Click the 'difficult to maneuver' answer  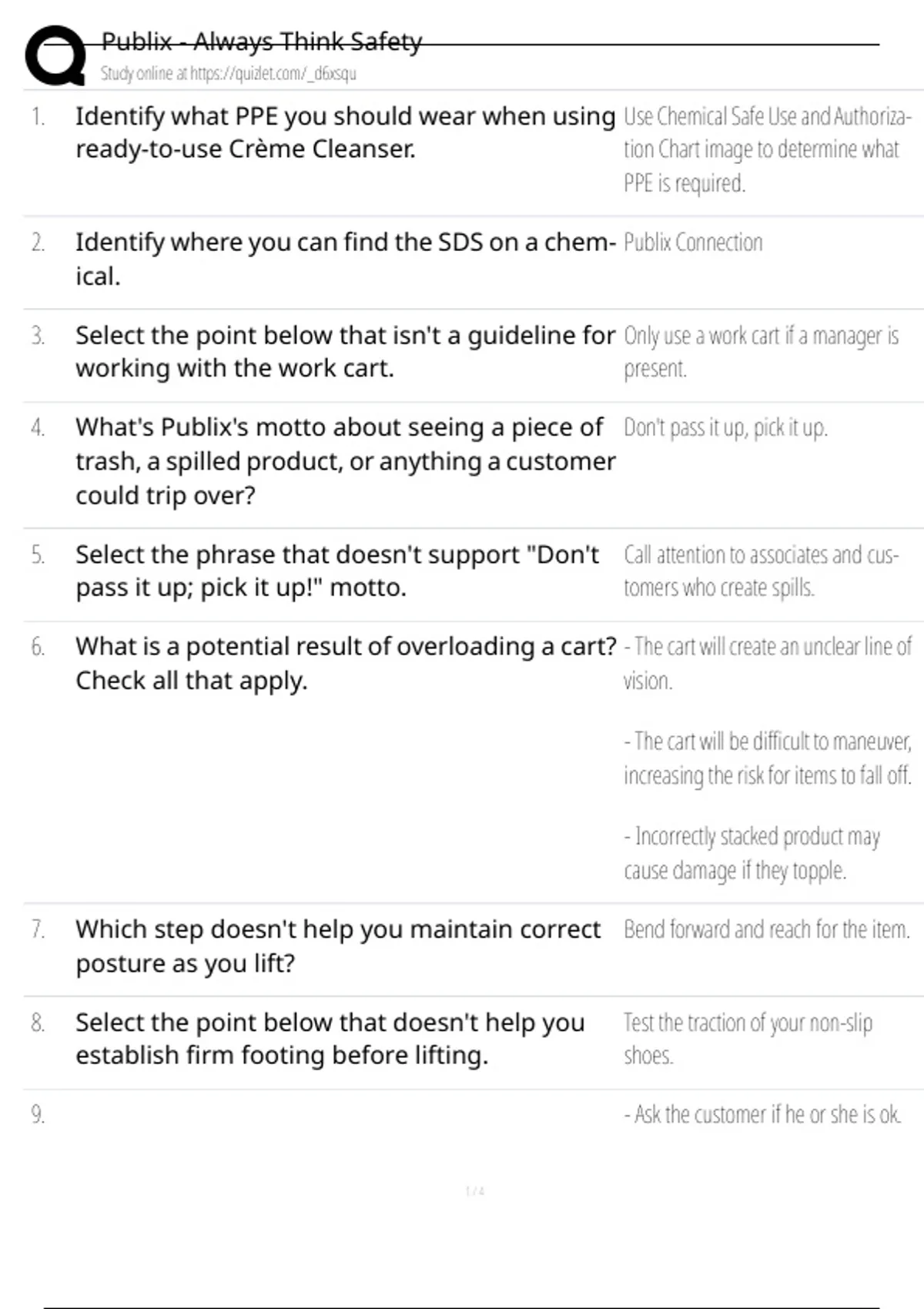767,758
